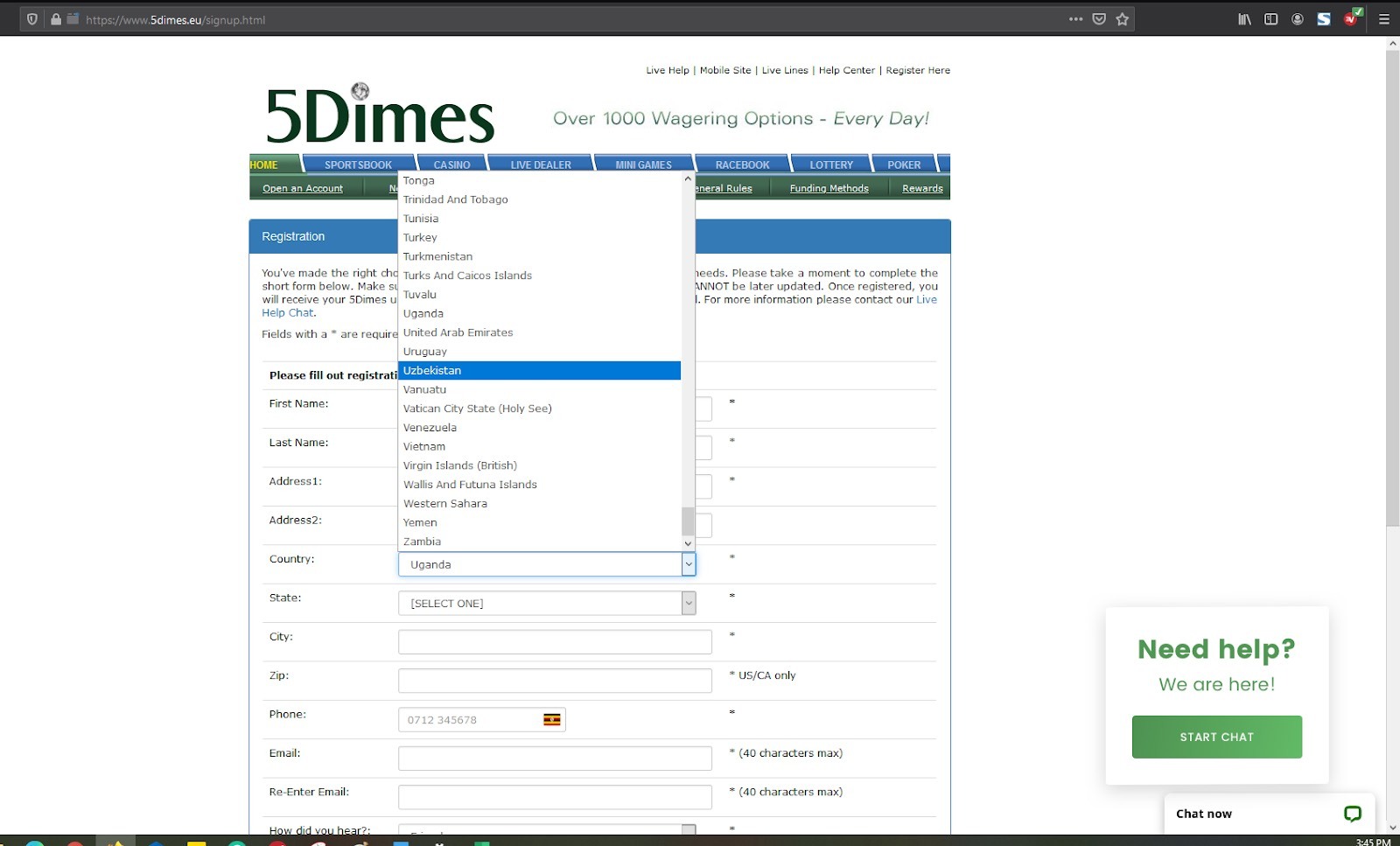
Task: Open the Firefox hamburger menu
Action: pyautogui.click(x=1384, y=19)
